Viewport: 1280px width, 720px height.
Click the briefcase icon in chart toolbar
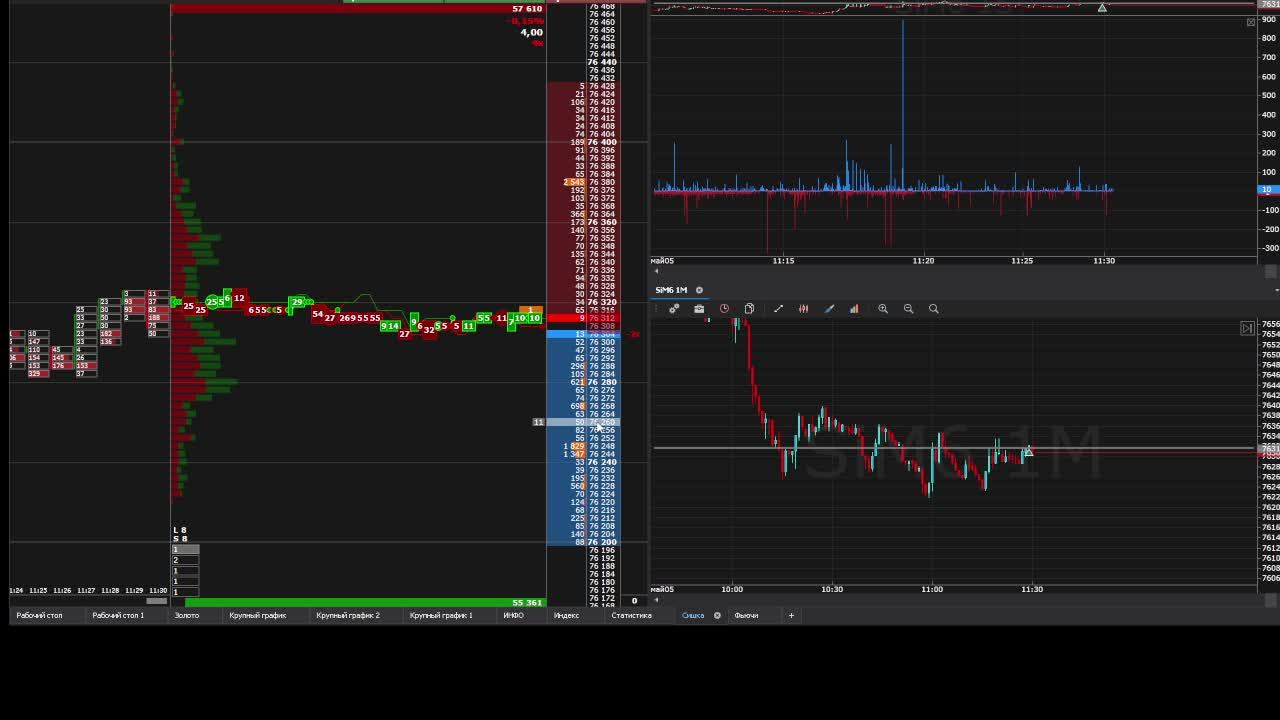tap(699, 309)
